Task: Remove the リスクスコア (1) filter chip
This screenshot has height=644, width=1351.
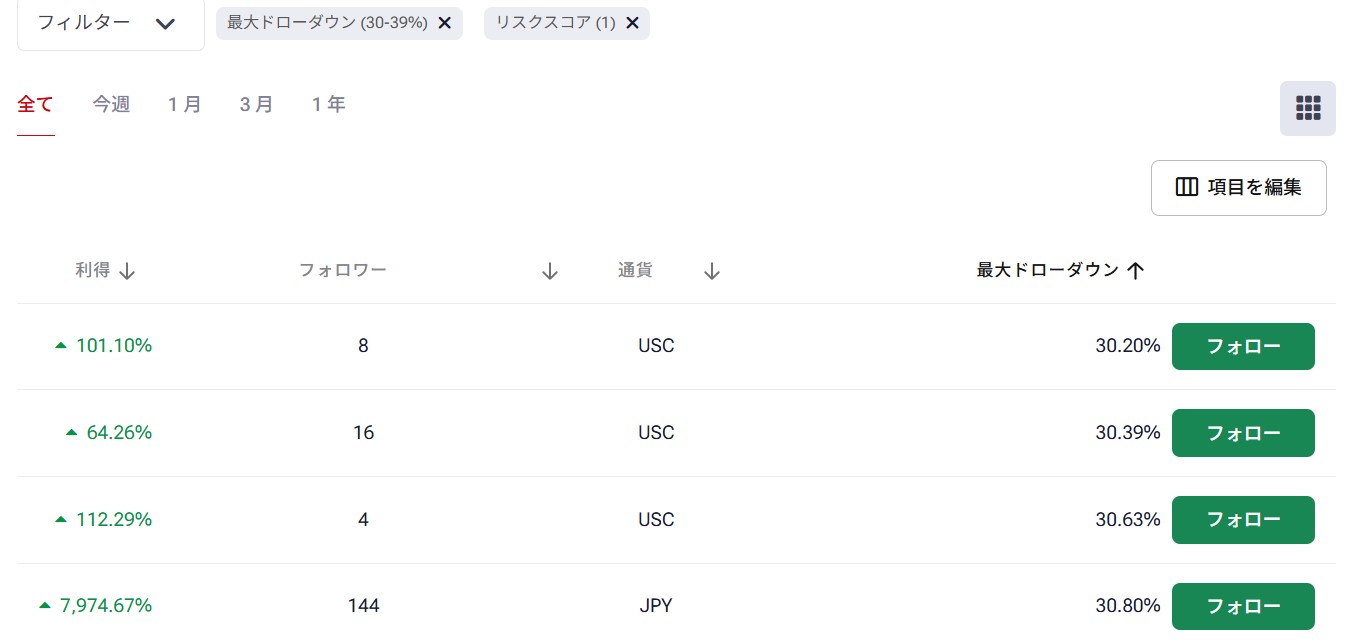Action: tap(632, 23)
